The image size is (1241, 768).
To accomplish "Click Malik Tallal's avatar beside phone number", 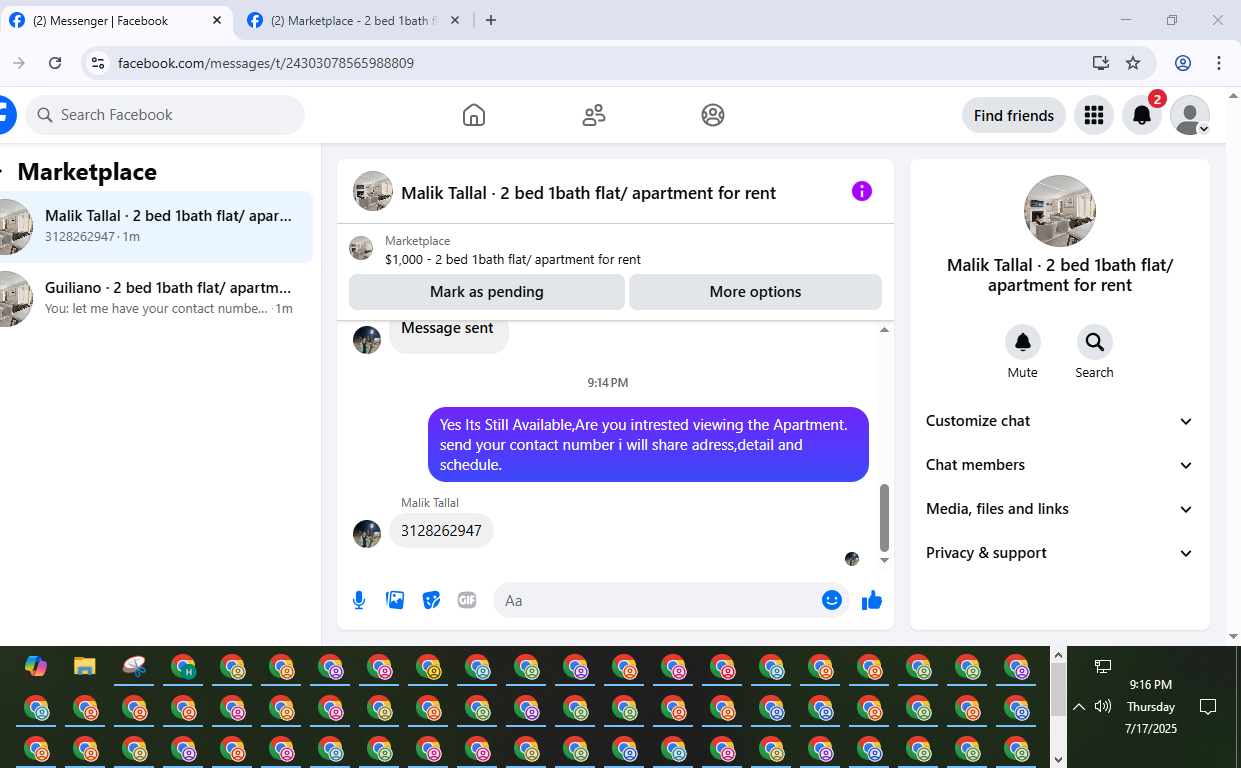I will click(x=367, y=533).
